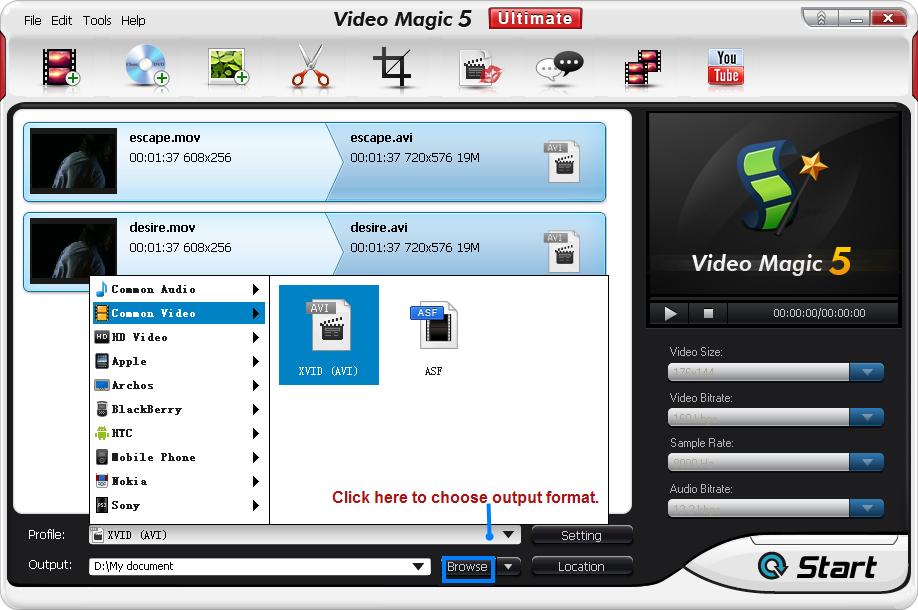Viewport: 918px width, 610px height.
Task: Open the Tools menu
Action: point(97,20)
